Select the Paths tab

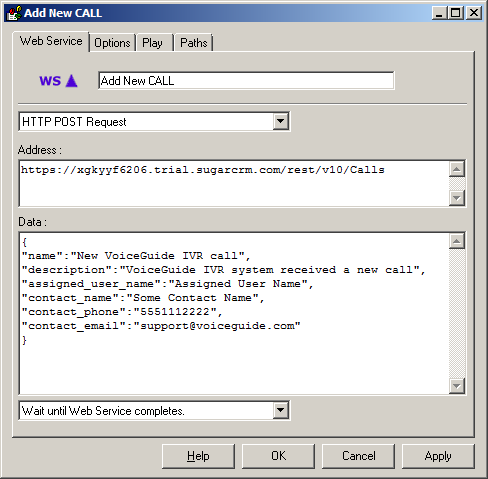click(x=194, y=43)
